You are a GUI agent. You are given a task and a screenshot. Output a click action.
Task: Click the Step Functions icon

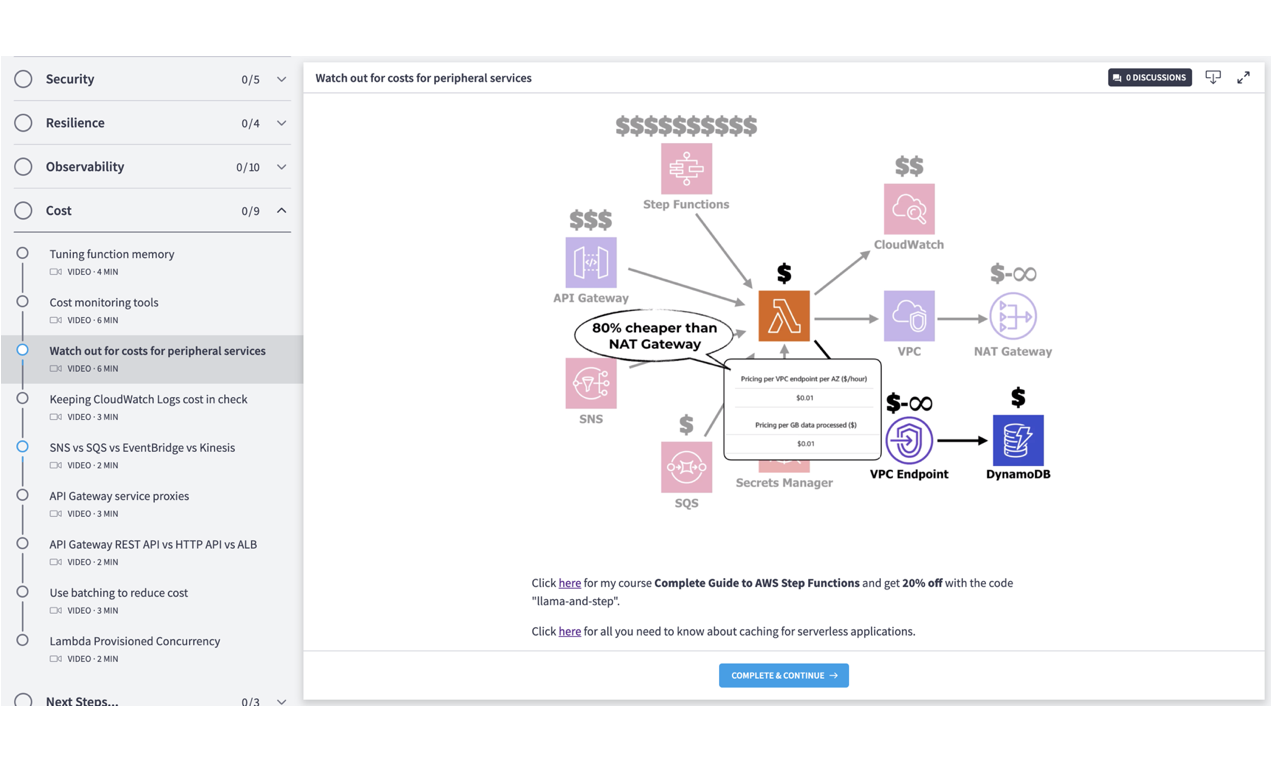[x=686, y=170]
